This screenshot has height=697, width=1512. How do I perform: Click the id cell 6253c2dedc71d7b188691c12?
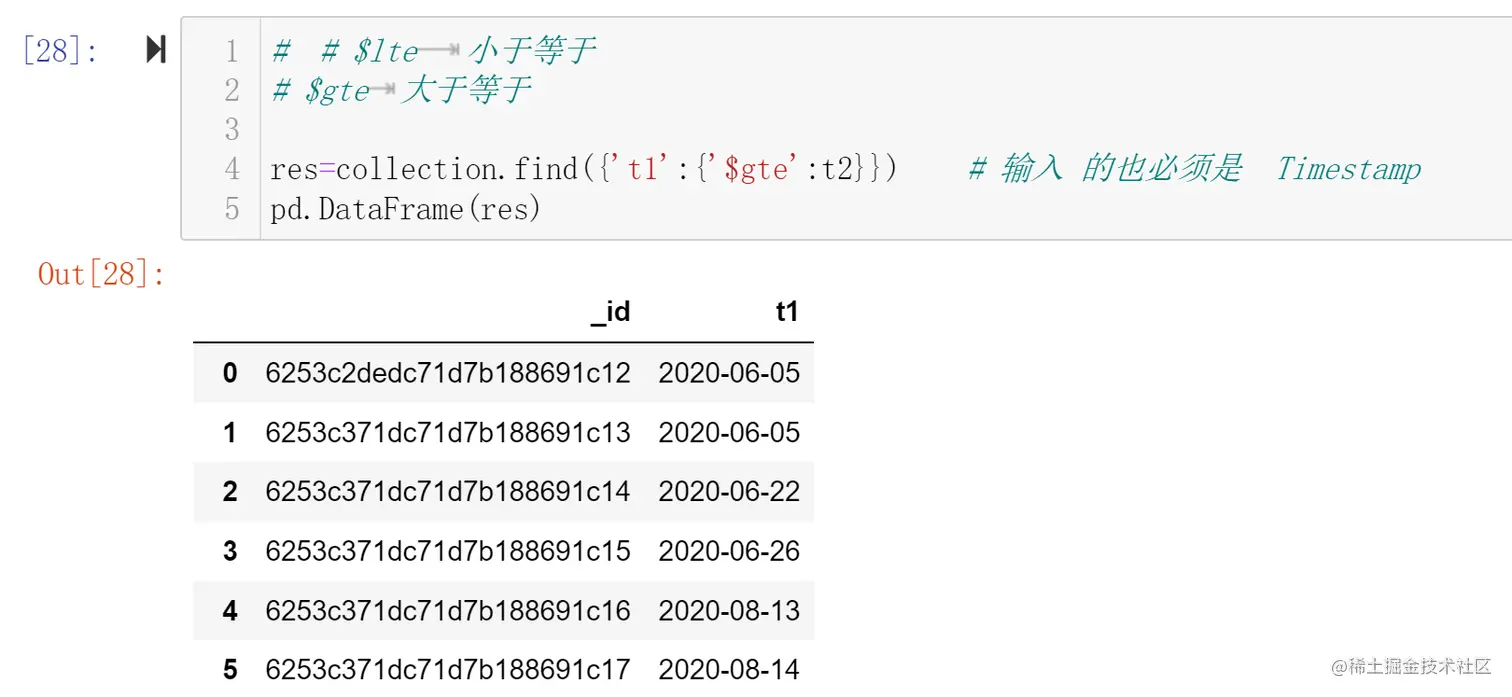point(447,373)
